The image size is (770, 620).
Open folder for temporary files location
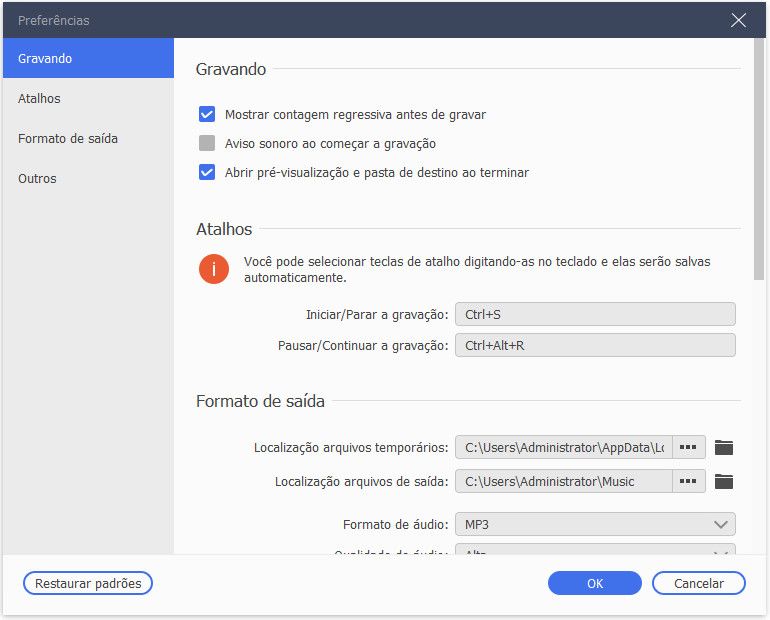tap(723, 447)
